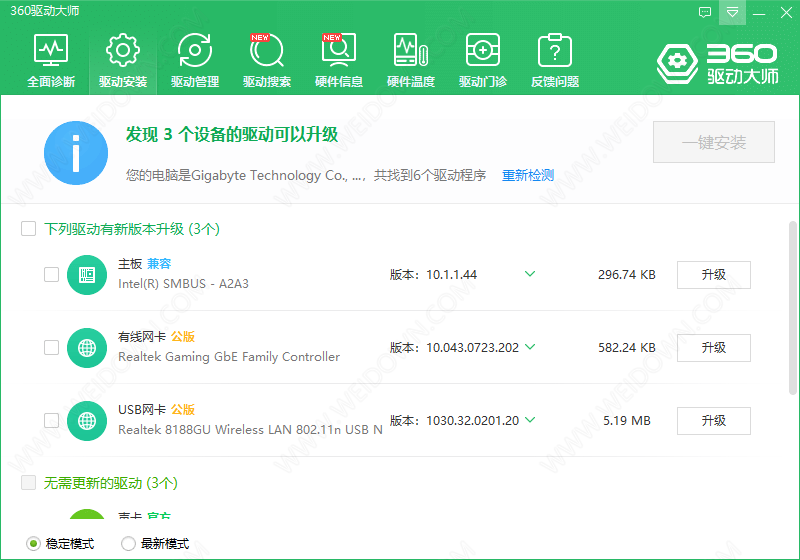Click the 296.74 KB size value
The height and width of the screenshot is (560, 800).
point(627,275)
